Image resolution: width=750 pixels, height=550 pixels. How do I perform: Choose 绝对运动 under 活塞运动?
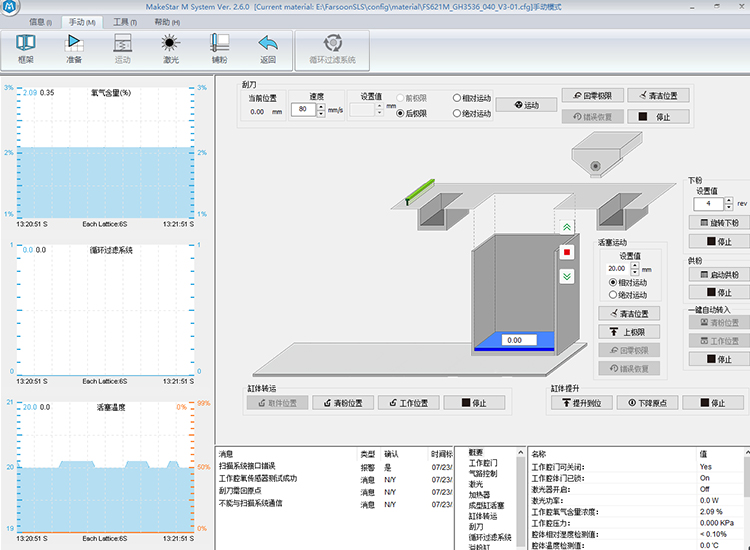[x=612, y=295]
